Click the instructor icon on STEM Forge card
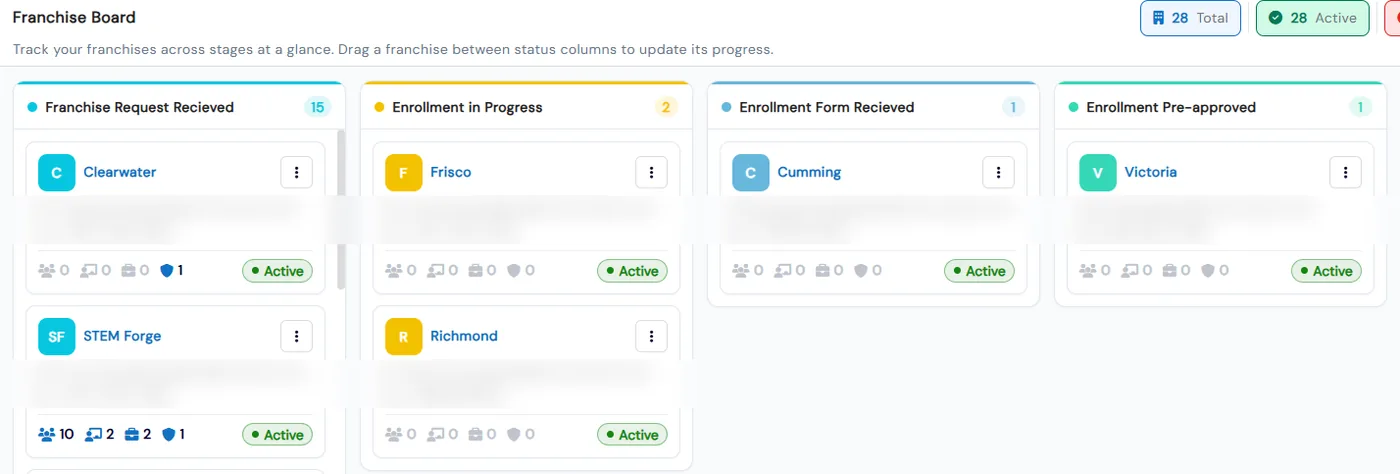1400x474 pixels. coord(92,434)
